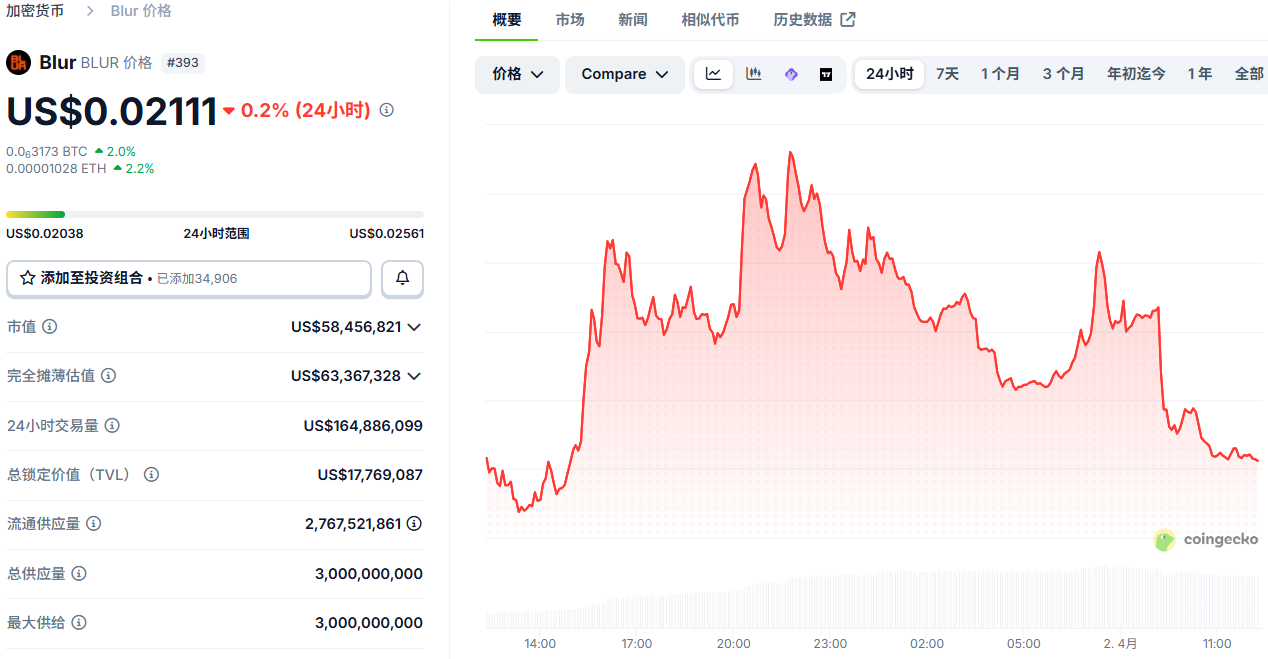Open the Compare dropdown
1268x659 pixels.
click(x=625, y=74)
